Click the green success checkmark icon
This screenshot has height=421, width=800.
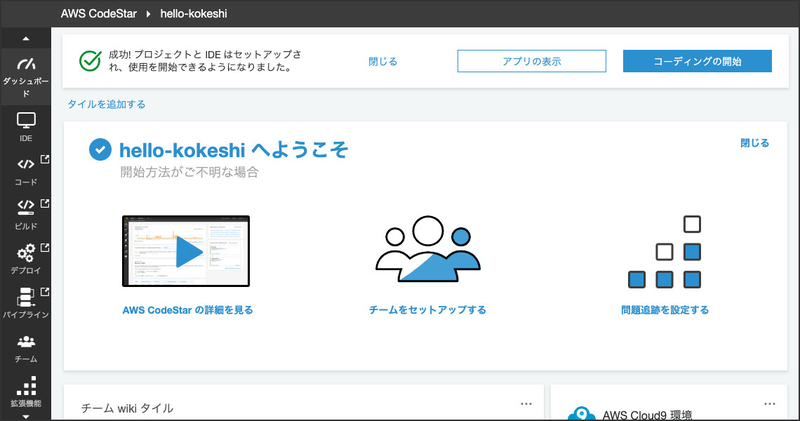point(90,61)
